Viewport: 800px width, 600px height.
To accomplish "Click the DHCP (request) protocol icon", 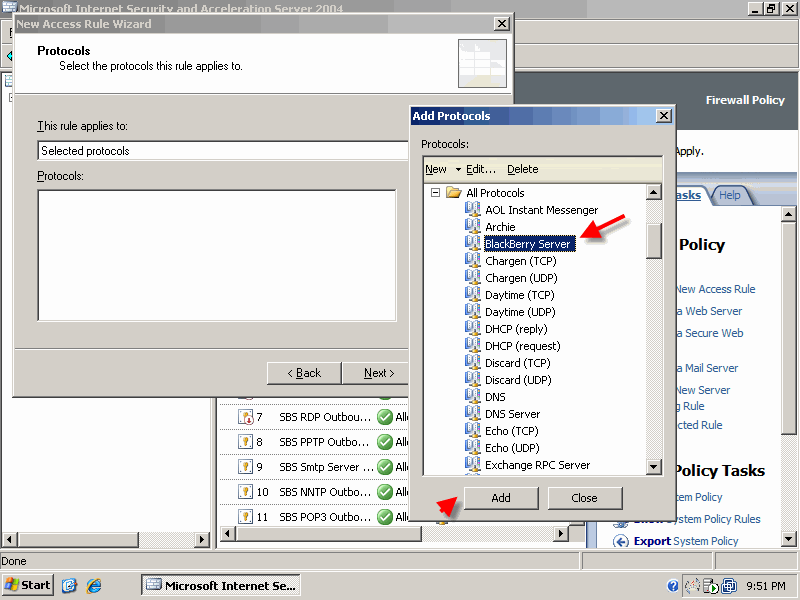I will (472, 345).
